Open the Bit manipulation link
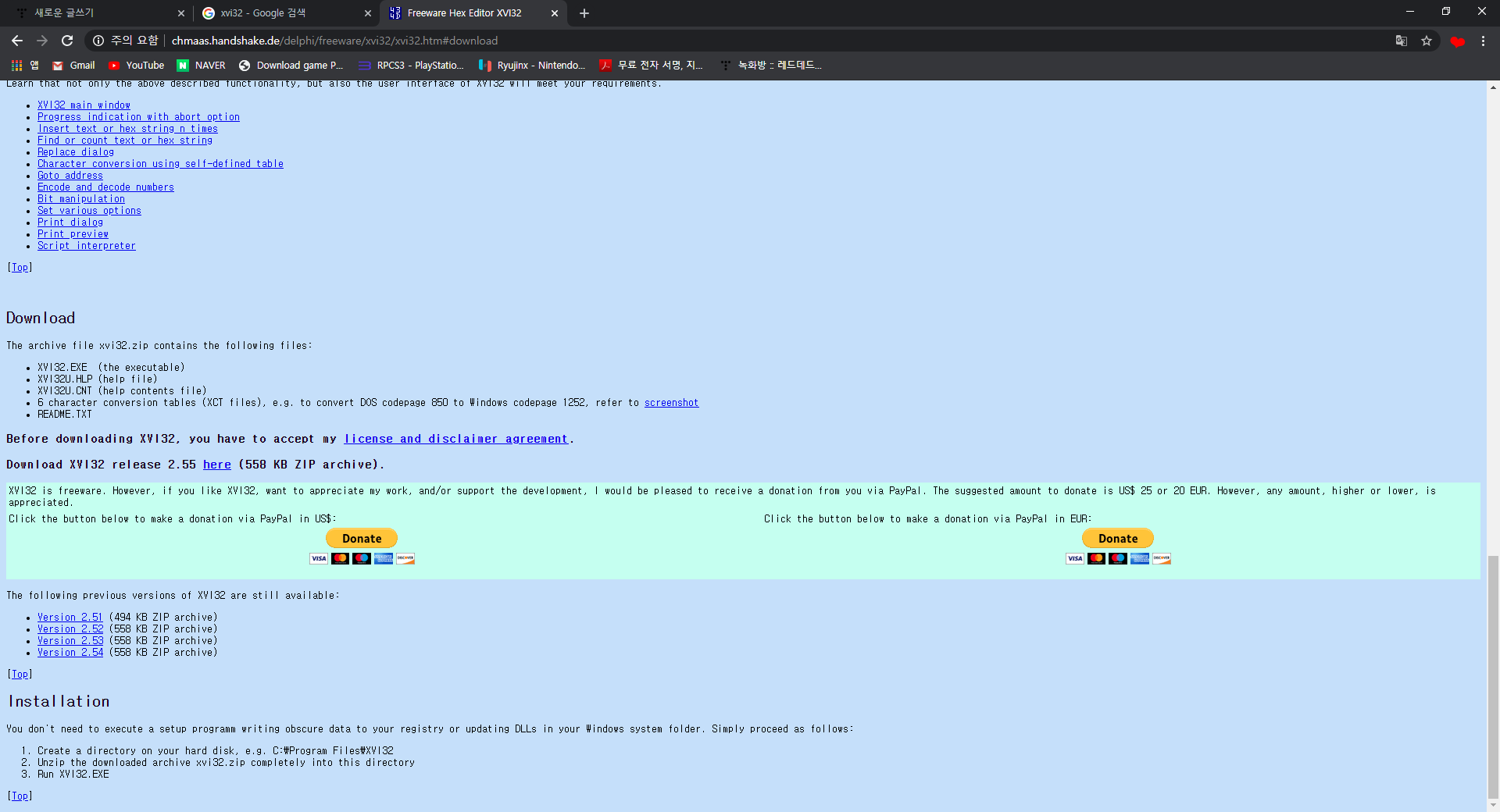The height and width of the screenshot is (812, 1500). [81, 199]
